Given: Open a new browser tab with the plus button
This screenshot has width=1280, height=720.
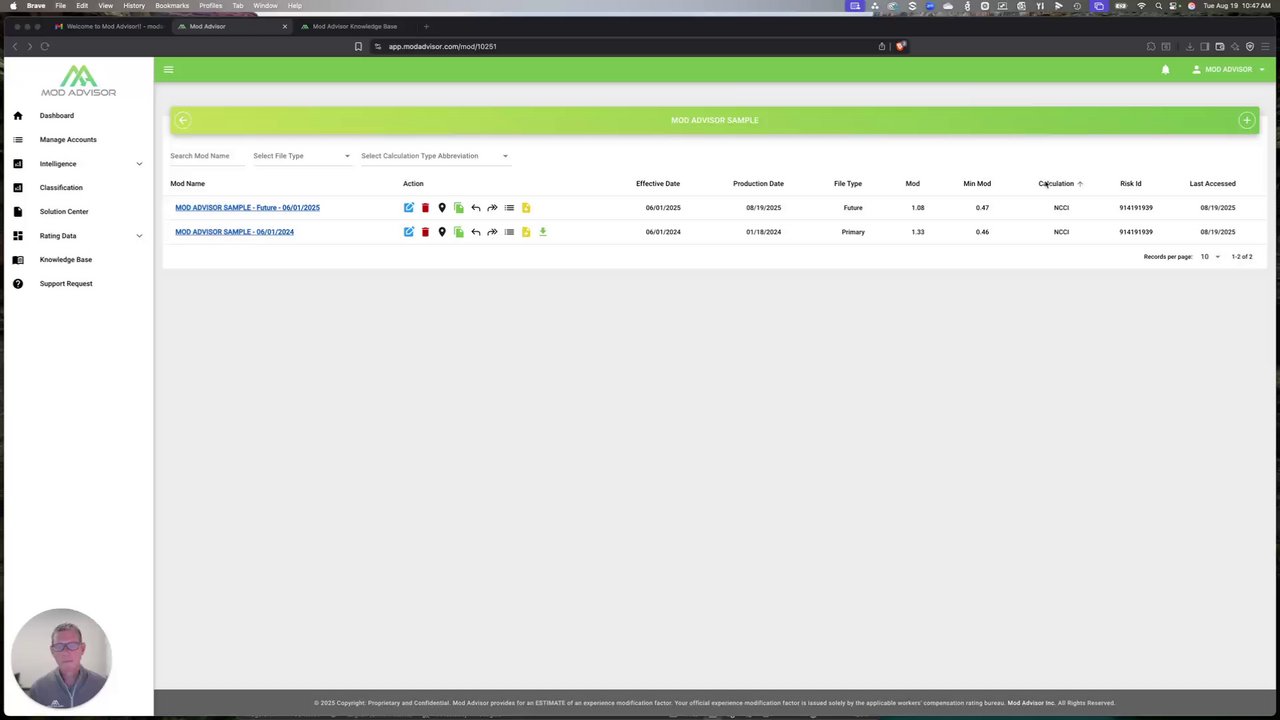Looking at the screenshot, I should click(426, 26).
